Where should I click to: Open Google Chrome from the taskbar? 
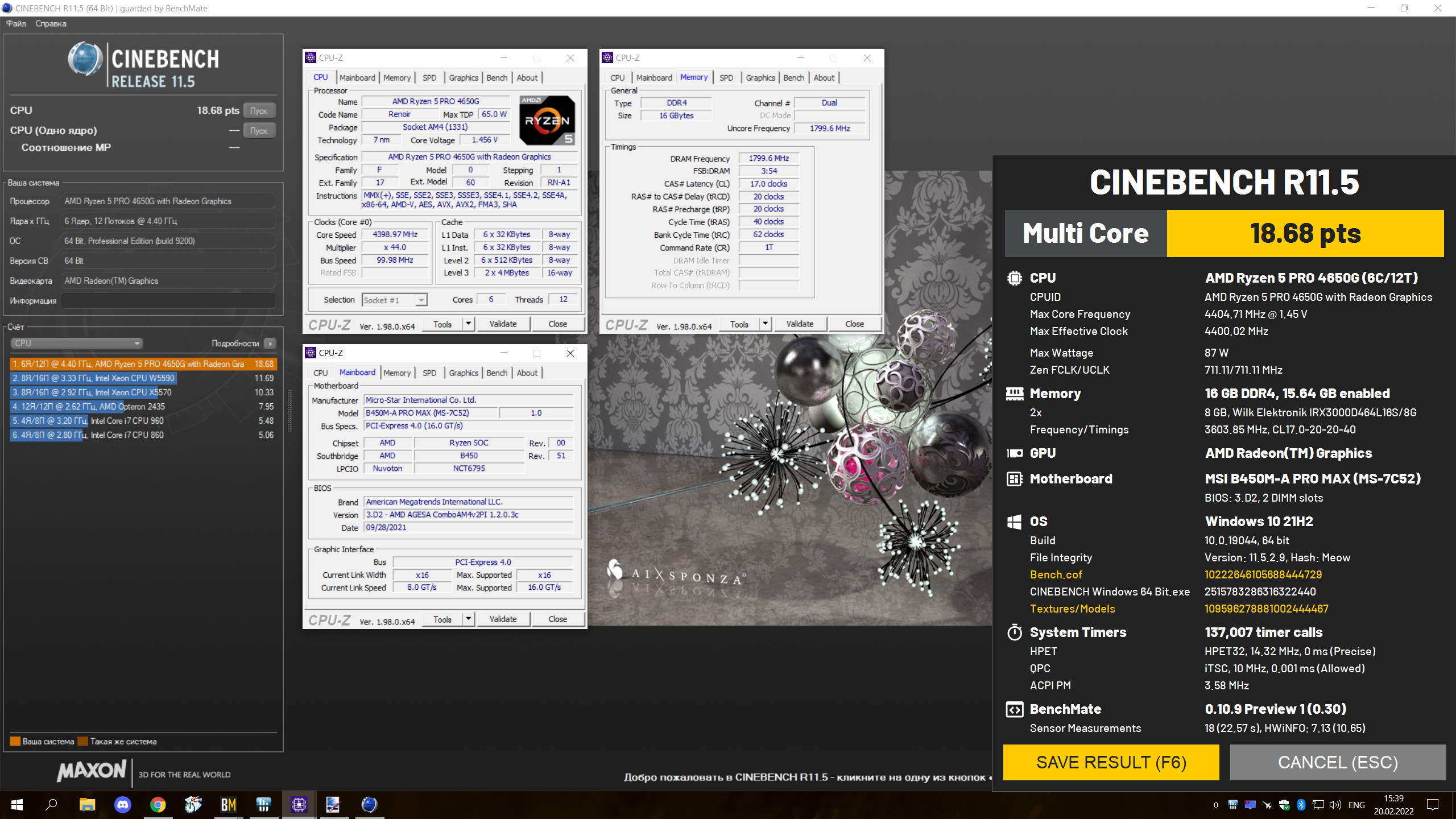158,805
